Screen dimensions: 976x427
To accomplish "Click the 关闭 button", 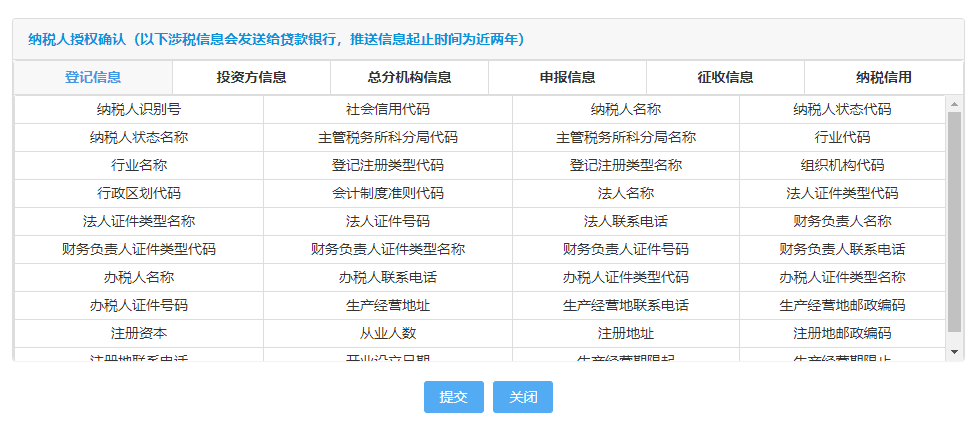I will point(523,397).
